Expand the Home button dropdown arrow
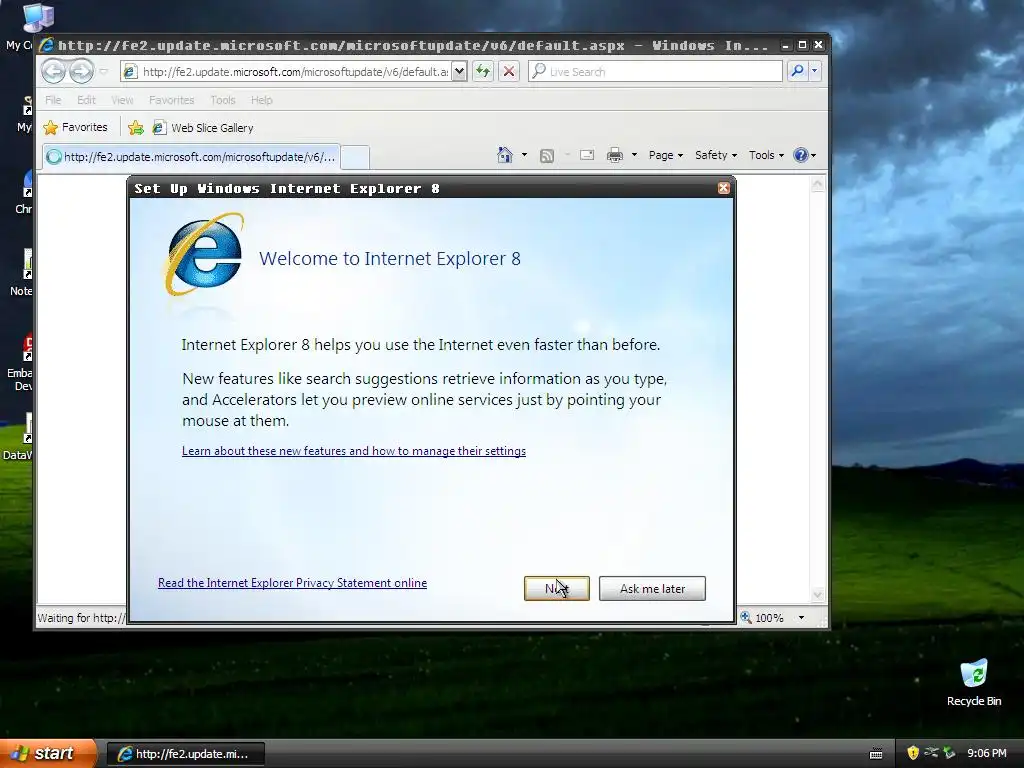The width and height of the screenshot is (1024, 768). pyautogui.click(x=524, y=155)
